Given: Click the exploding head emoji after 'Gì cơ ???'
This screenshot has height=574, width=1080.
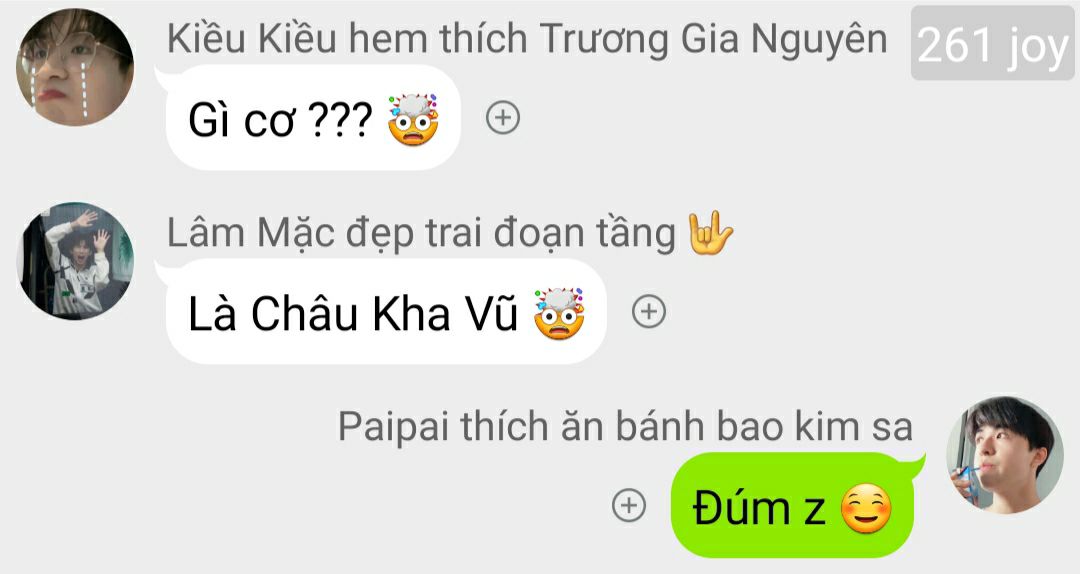Looking at the screenshot, I should (413, 119).
